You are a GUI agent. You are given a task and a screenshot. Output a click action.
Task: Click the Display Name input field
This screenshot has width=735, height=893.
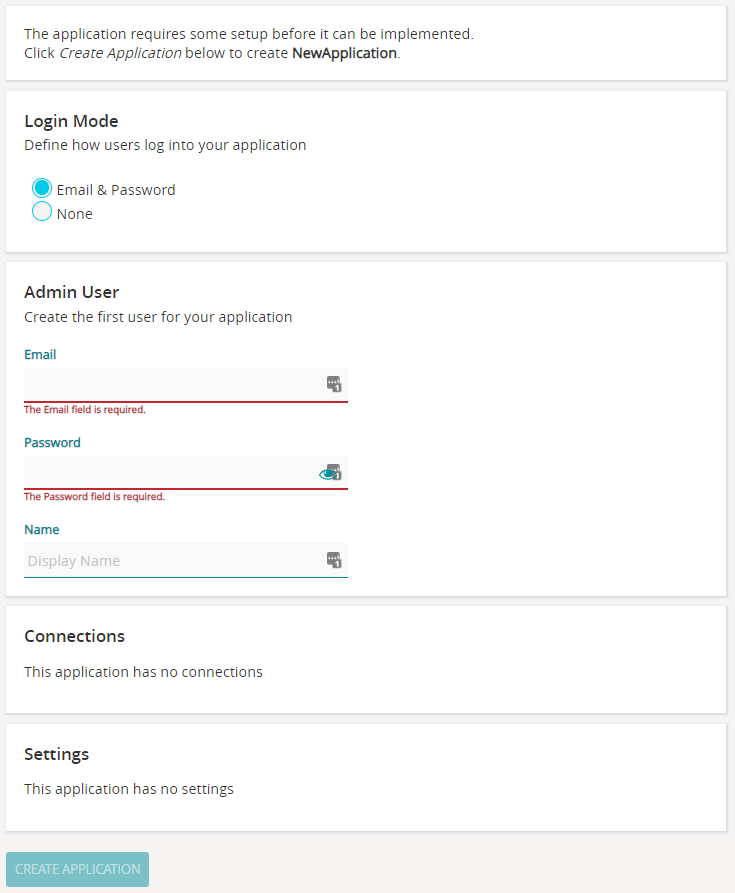click(x=170, y=560)
